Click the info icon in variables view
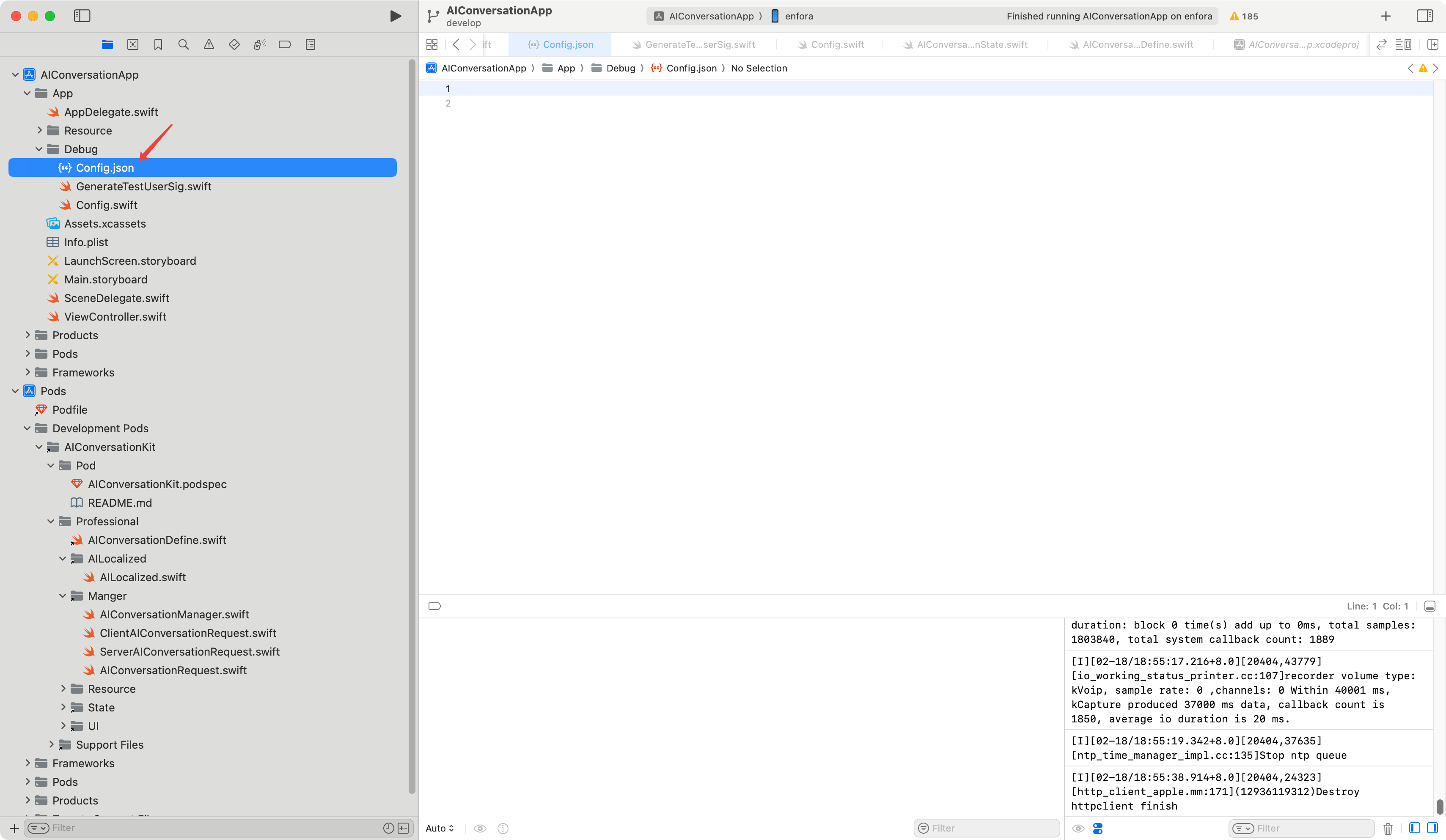Viewport: 1446px width, 840px height. tap(503, 828)
